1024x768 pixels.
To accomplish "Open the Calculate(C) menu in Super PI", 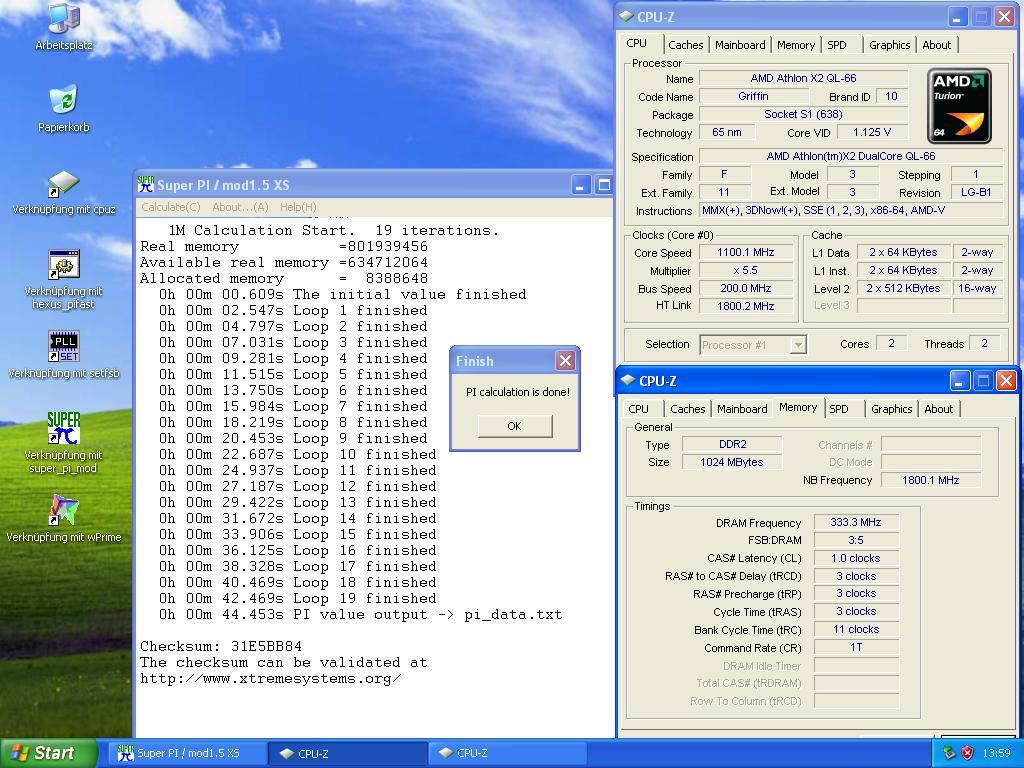I will [x=171, y=207].
